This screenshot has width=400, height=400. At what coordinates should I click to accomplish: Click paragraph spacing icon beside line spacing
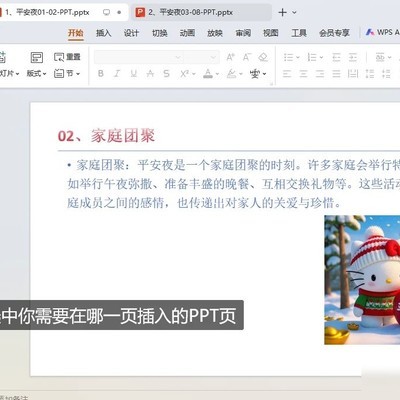[x=386, y=74]
